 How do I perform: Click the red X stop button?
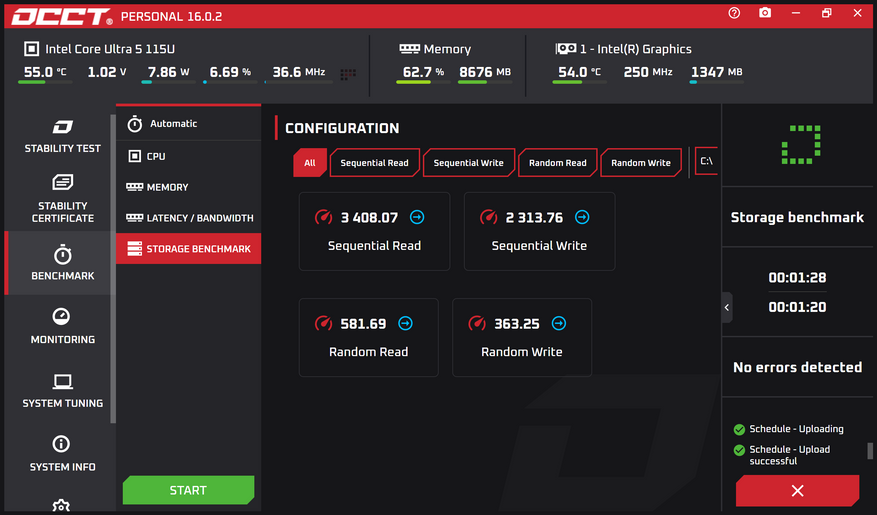coord(798,491)
